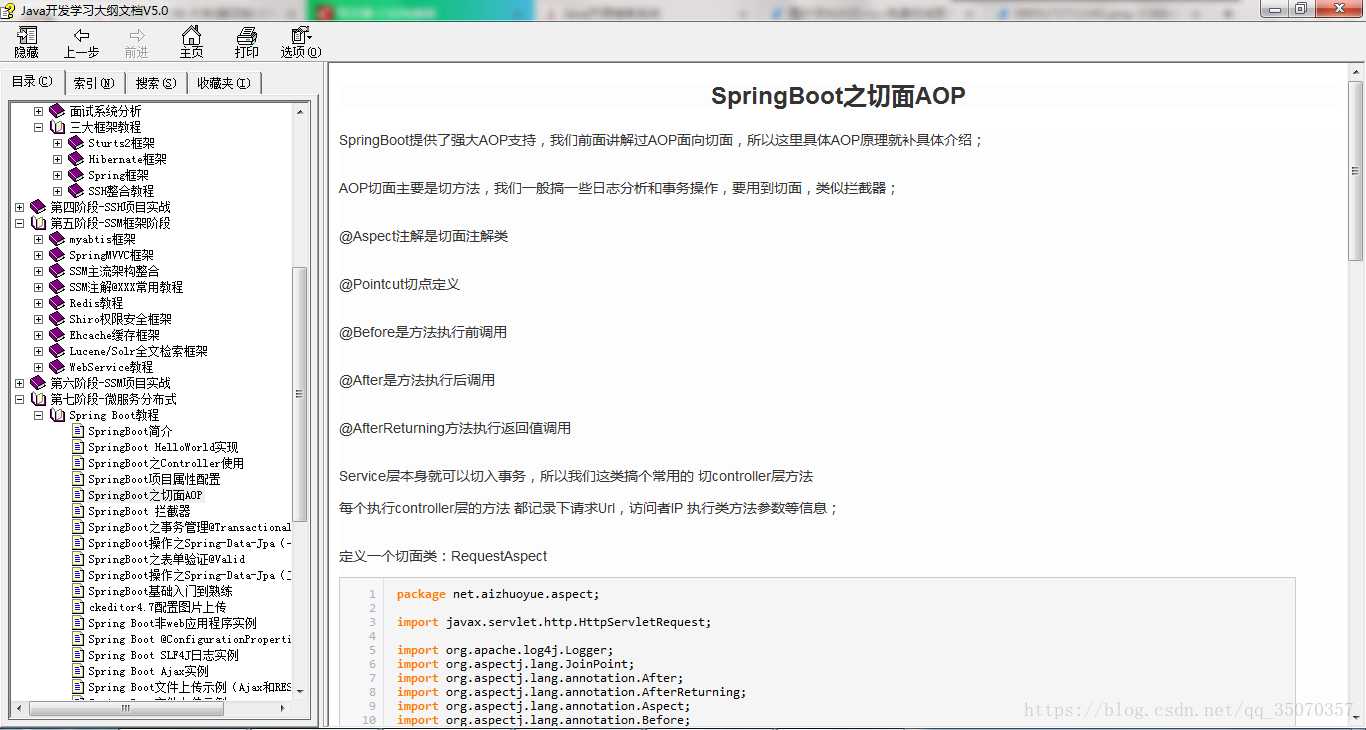The width and height of the screenshot is (1366, 730).
Task: Click the WebService教程 book icon
Action: point(57,367)
